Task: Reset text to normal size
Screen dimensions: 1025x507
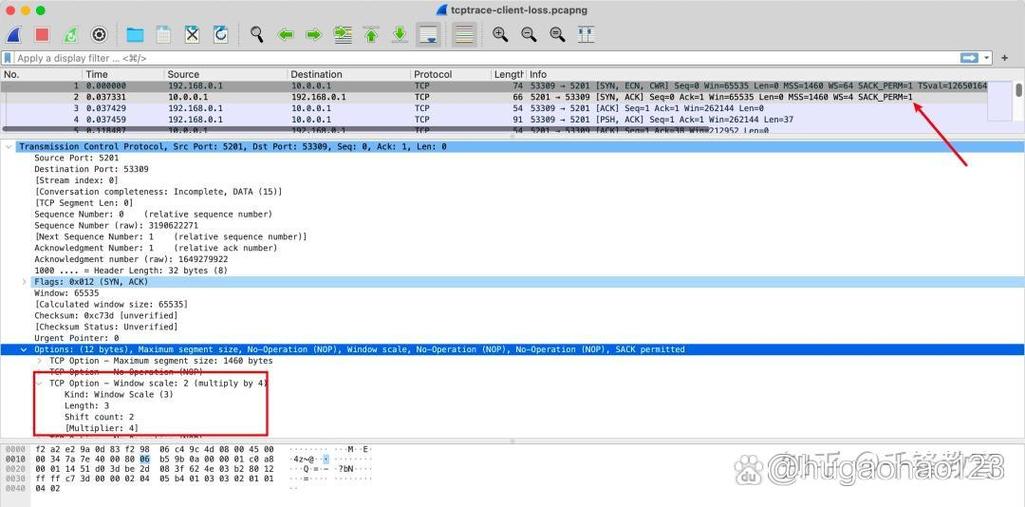Action: pos(558,34)
